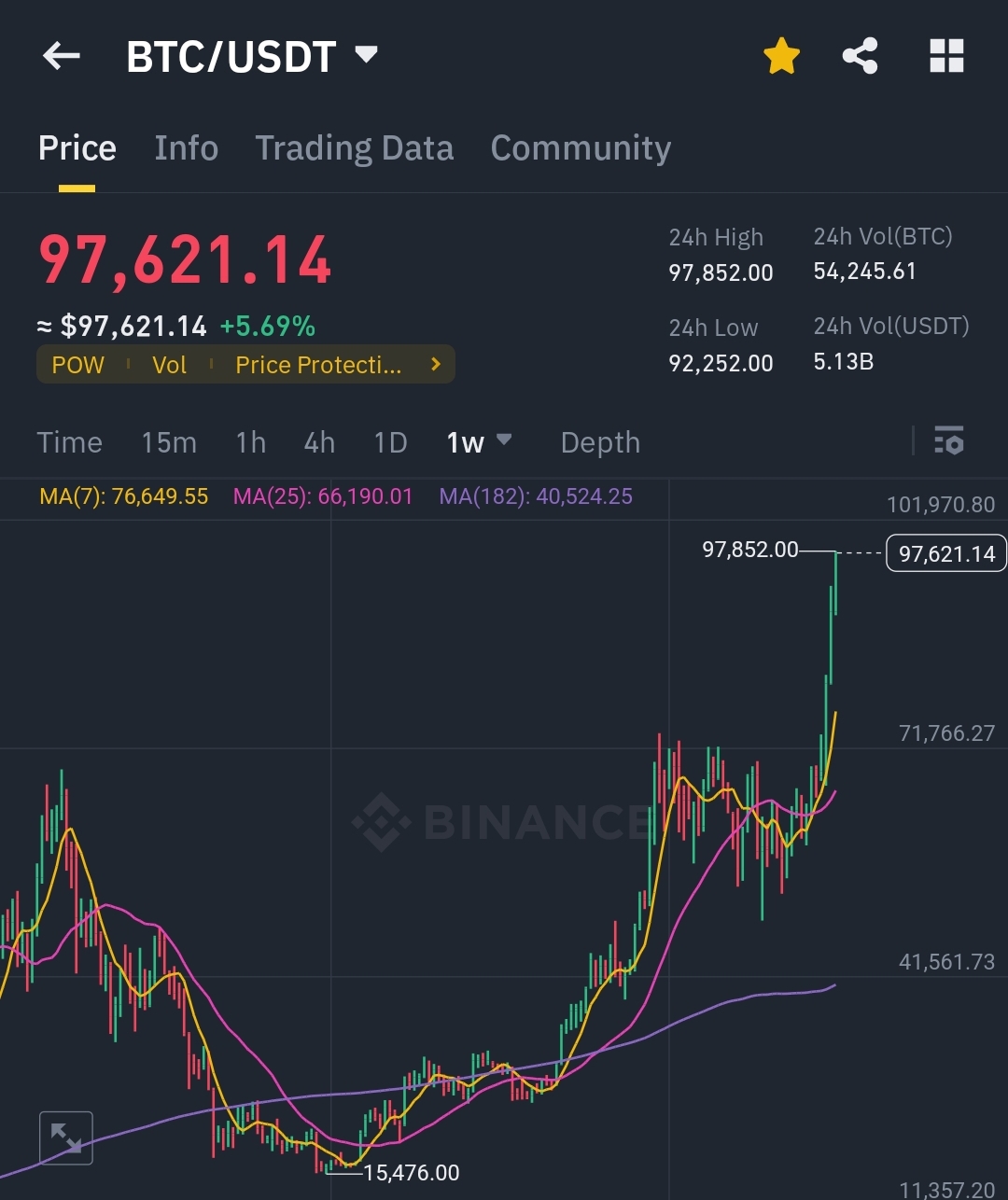Viewport: 1008px width, 1200px height.
Task: Open the chart indicator settings icon
Action: tap(948, 440)
